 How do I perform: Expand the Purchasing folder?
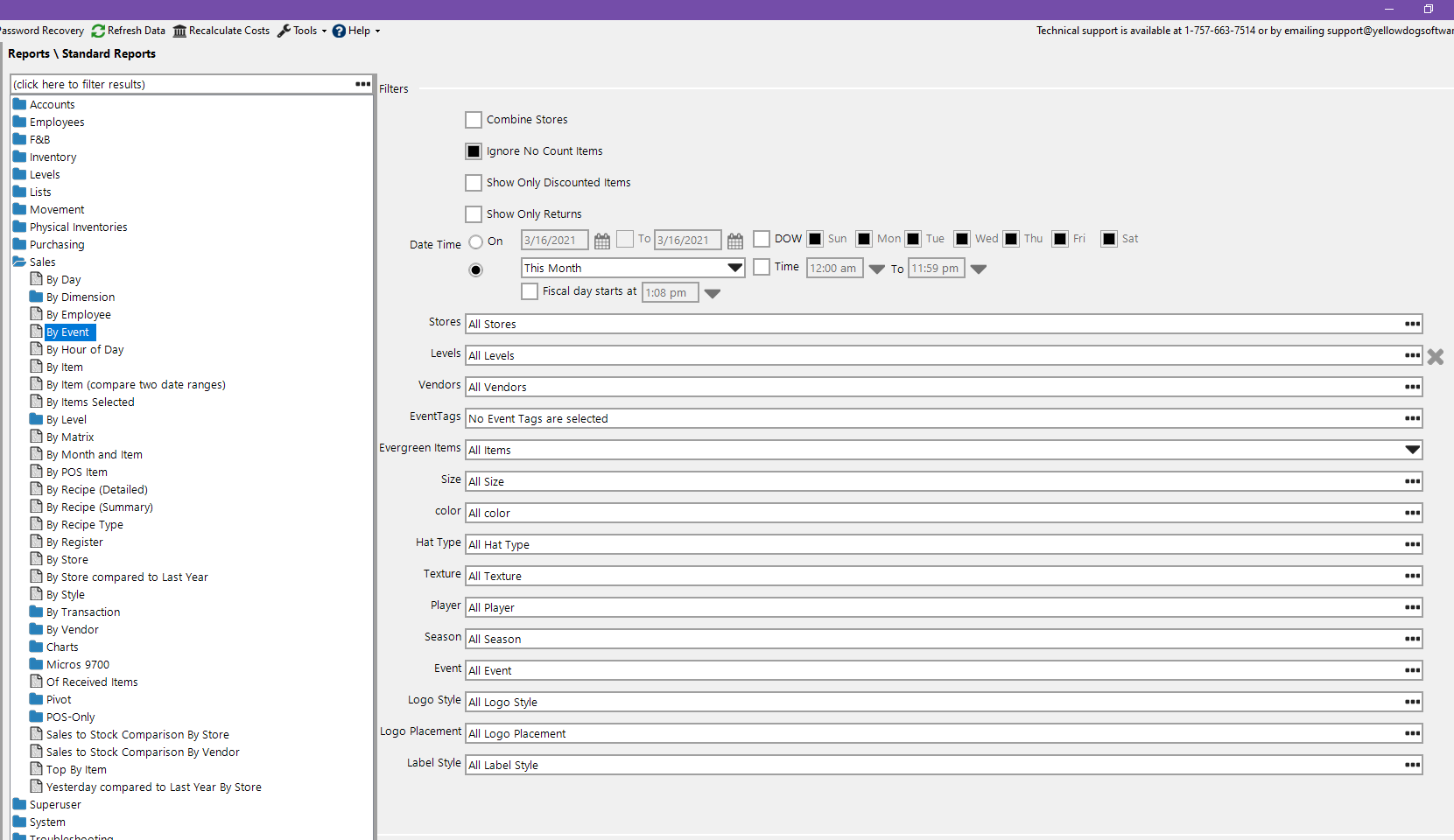pos(49,244)
